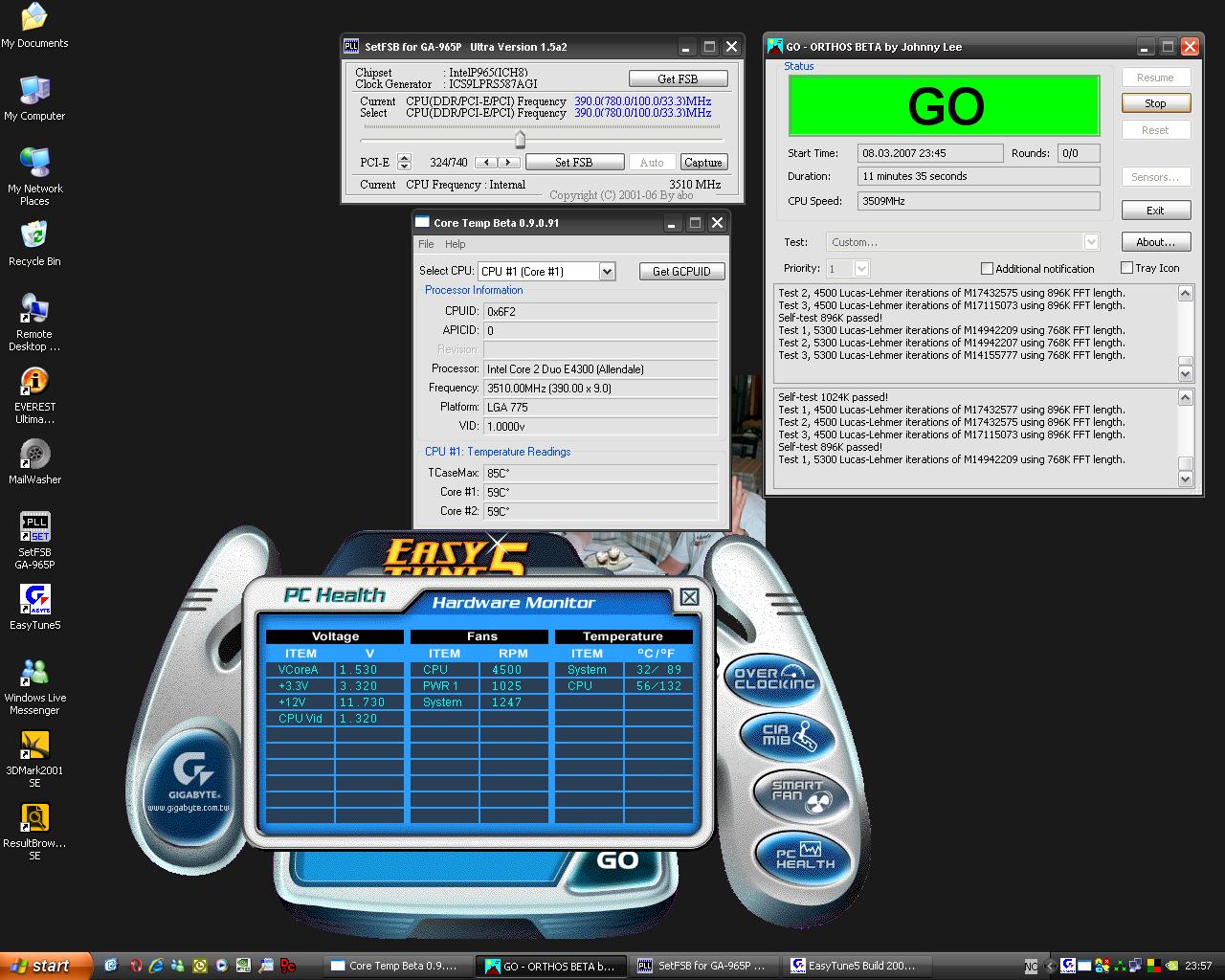Viewport: 1225px width, 980px height.
Task: Switch to EasyTune5 Build taskbar window
Action: pos(857,966)
